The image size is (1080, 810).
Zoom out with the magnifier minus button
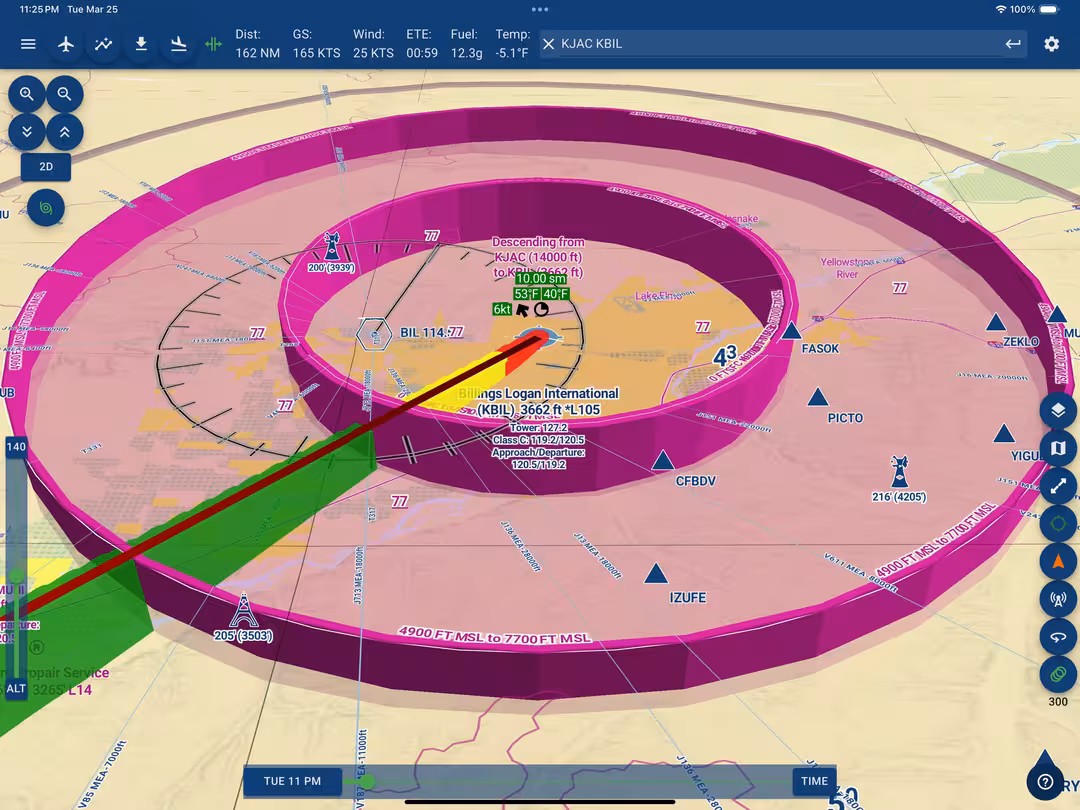[65, 94]
